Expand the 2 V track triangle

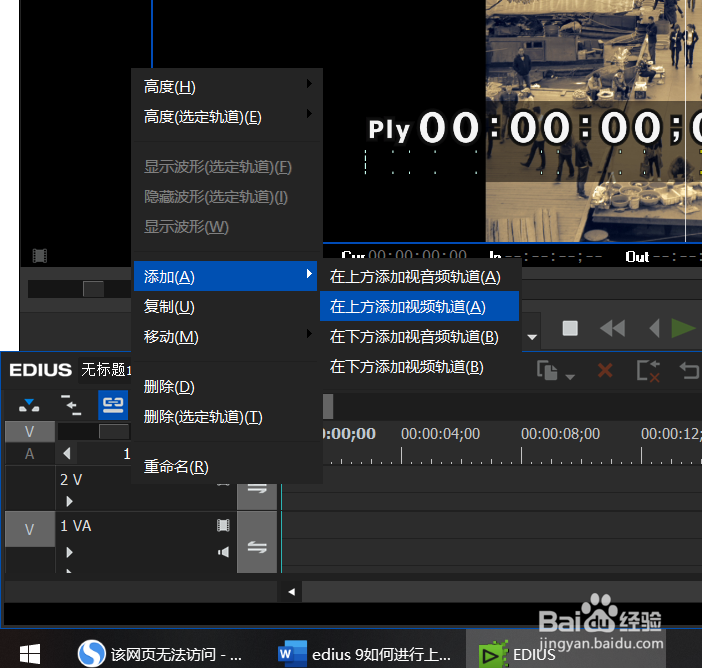tap(69, 501)
